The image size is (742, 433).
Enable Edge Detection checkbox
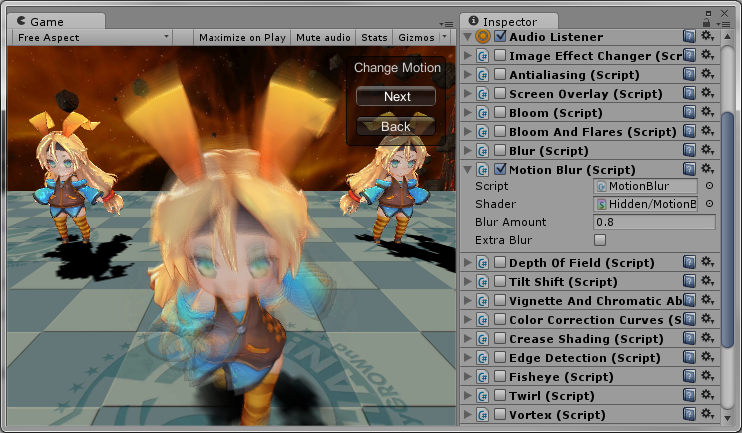[500, 357]
